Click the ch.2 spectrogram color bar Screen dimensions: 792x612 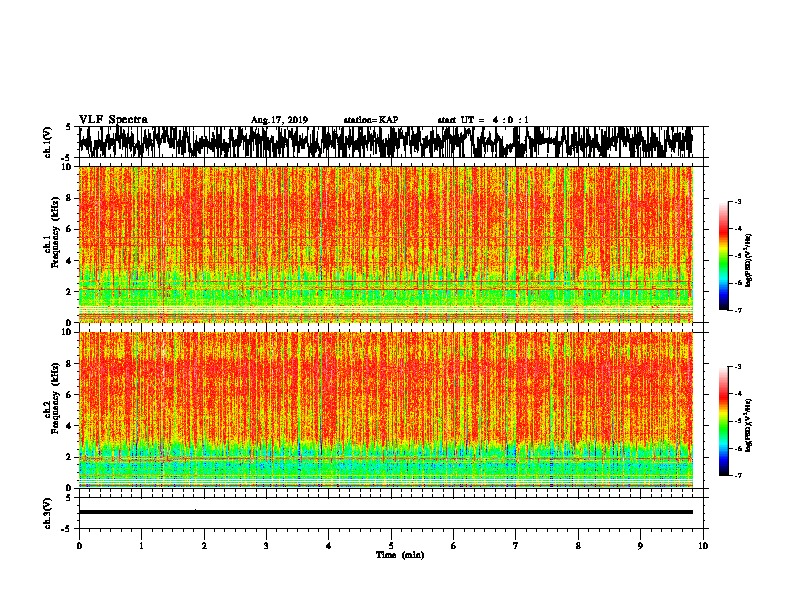[x=723, y=421]
